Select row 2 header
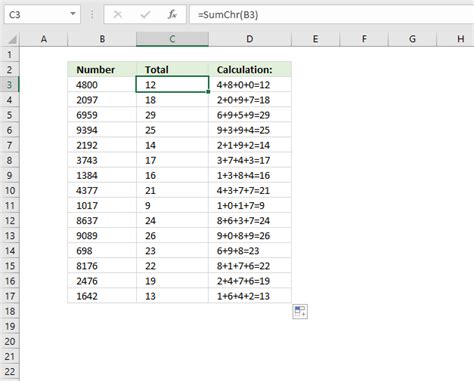 (10, 69)
